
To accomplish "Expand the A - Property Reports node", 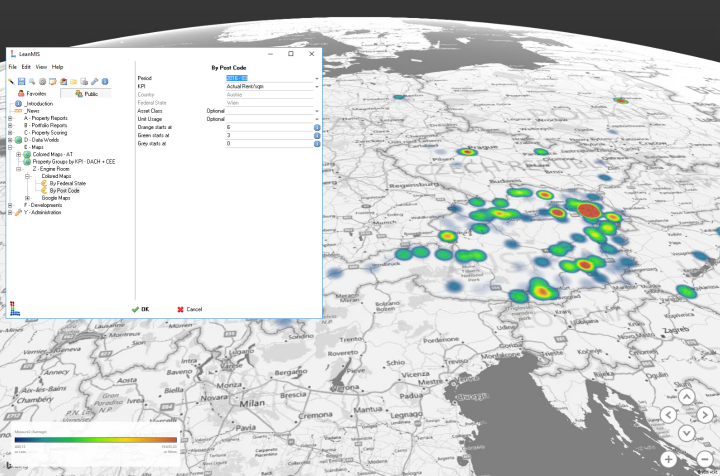I will (10, 118).
